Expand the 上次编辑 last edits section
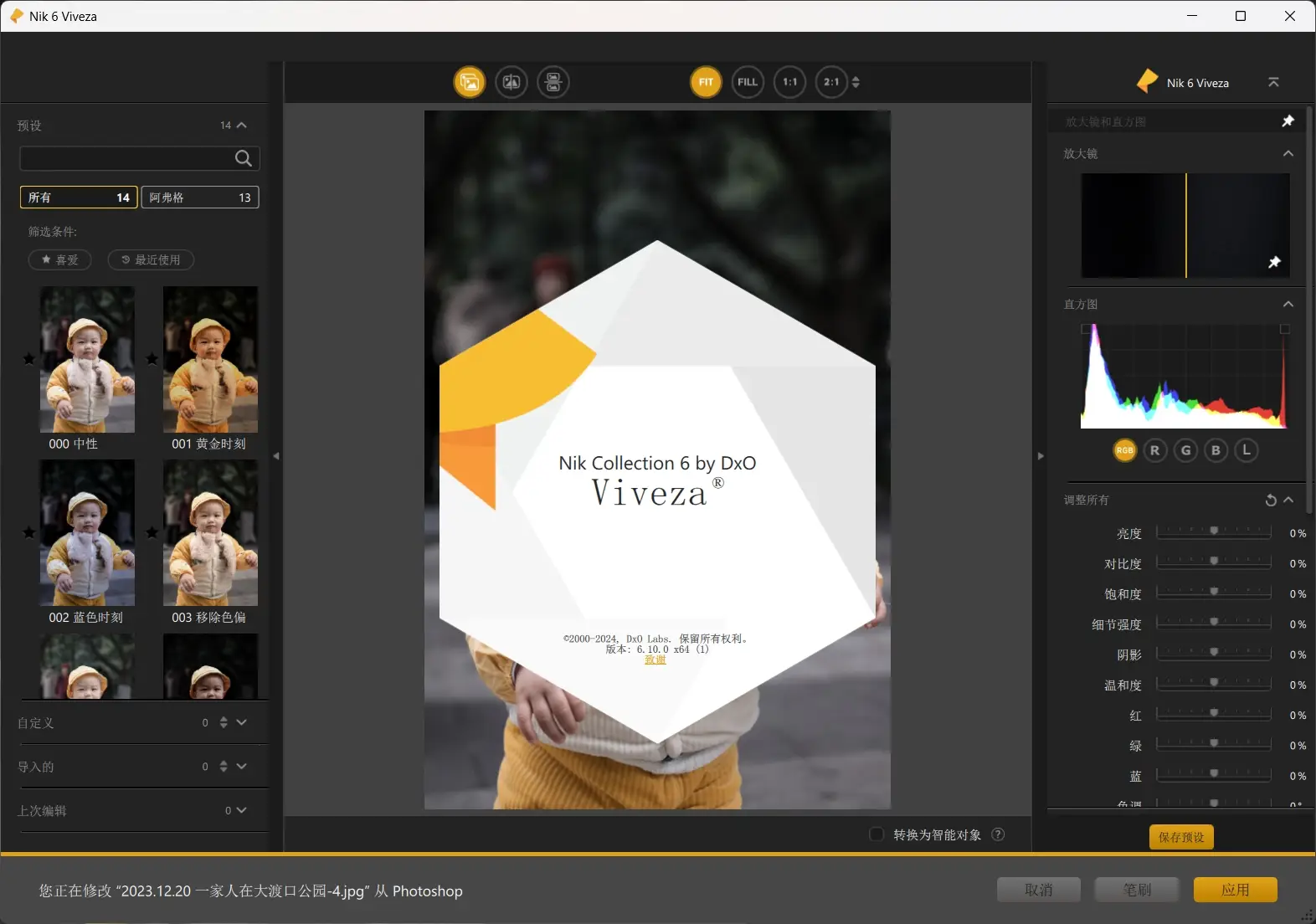1316x924 pixels. coord(242,810)
